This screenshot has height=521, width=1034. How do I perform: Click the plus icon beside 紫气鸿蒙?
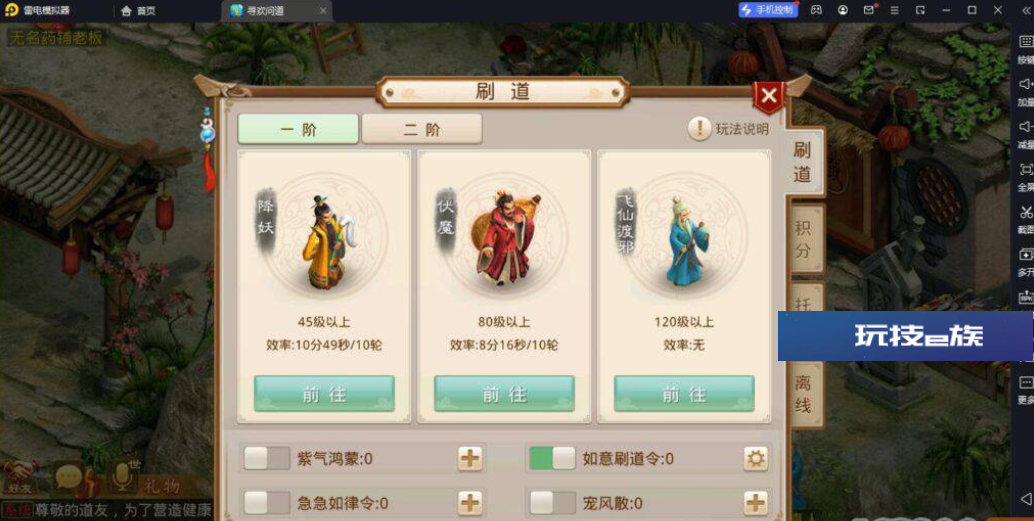pyautogui.click(x=470, y=458)
